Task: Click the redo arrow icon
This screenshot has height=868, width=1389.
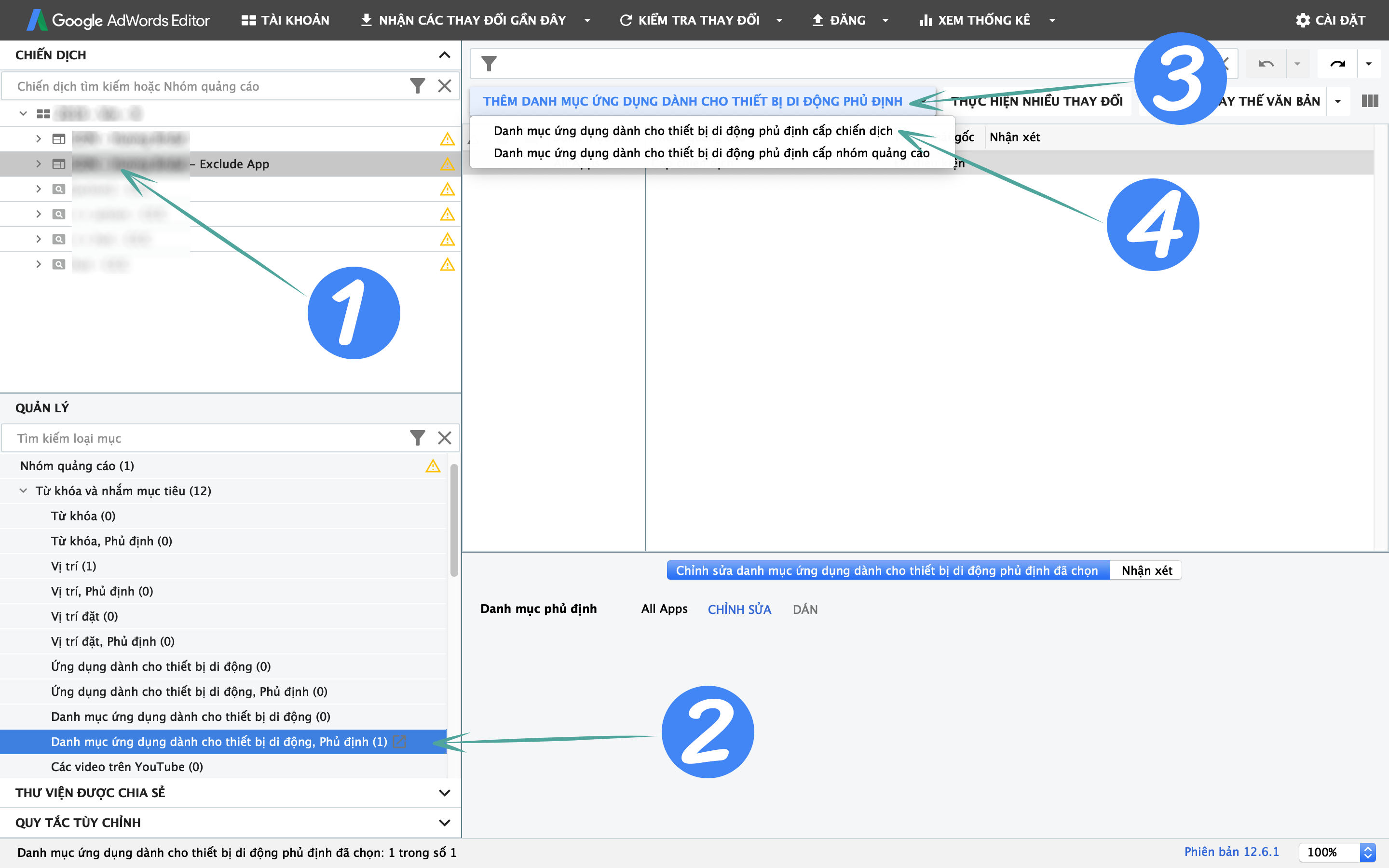Action: click(1337, 64)
